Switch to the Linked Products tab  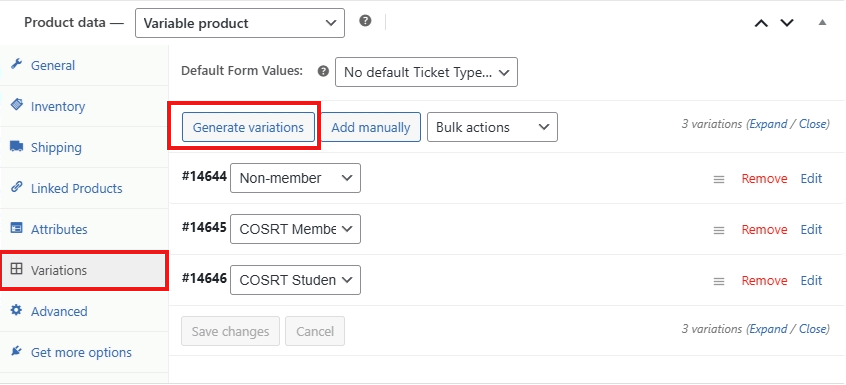tap(84, 188)
